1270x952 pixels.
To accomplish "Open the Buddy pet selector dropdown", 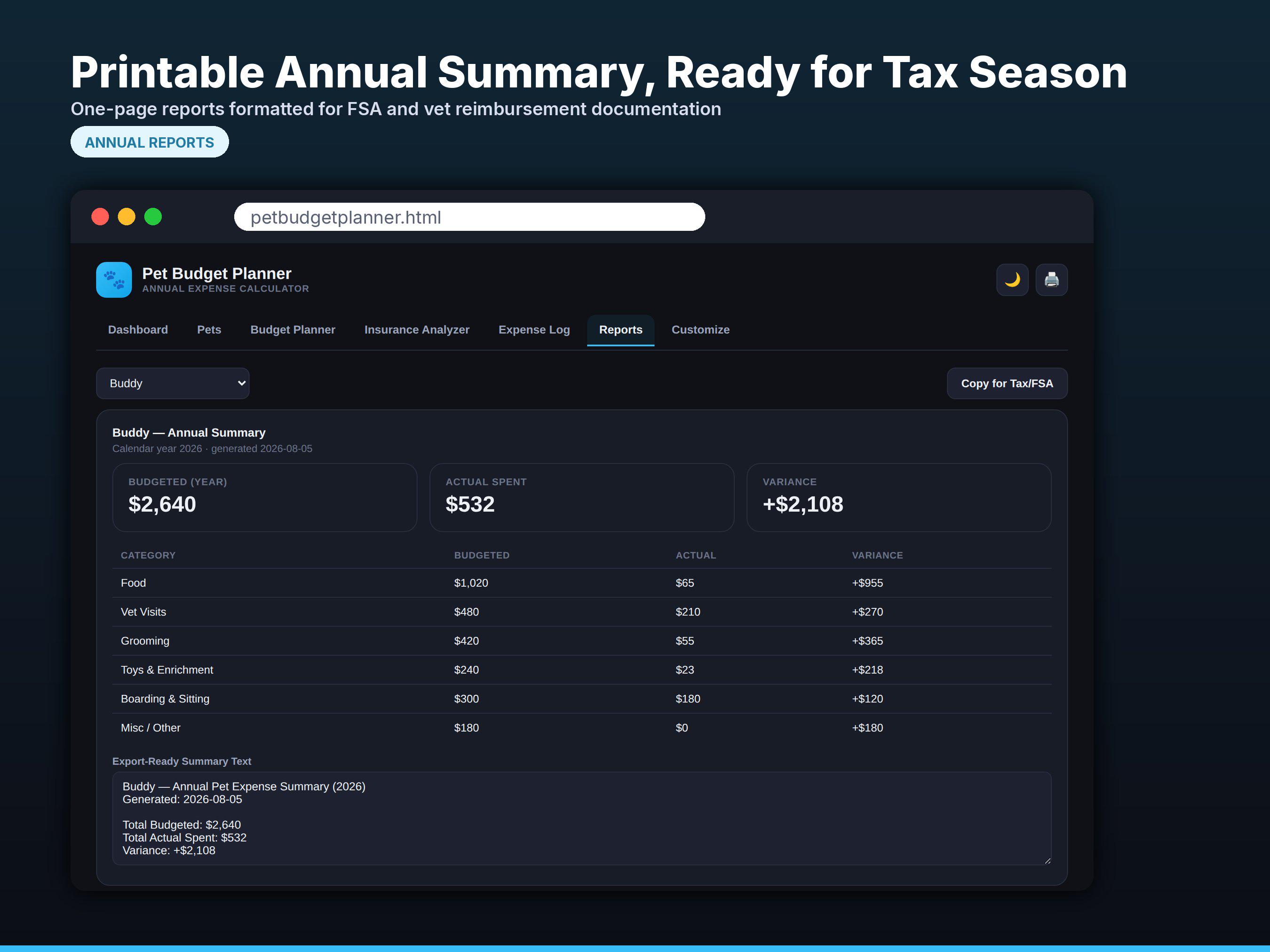I will click(x=173, y=383).
